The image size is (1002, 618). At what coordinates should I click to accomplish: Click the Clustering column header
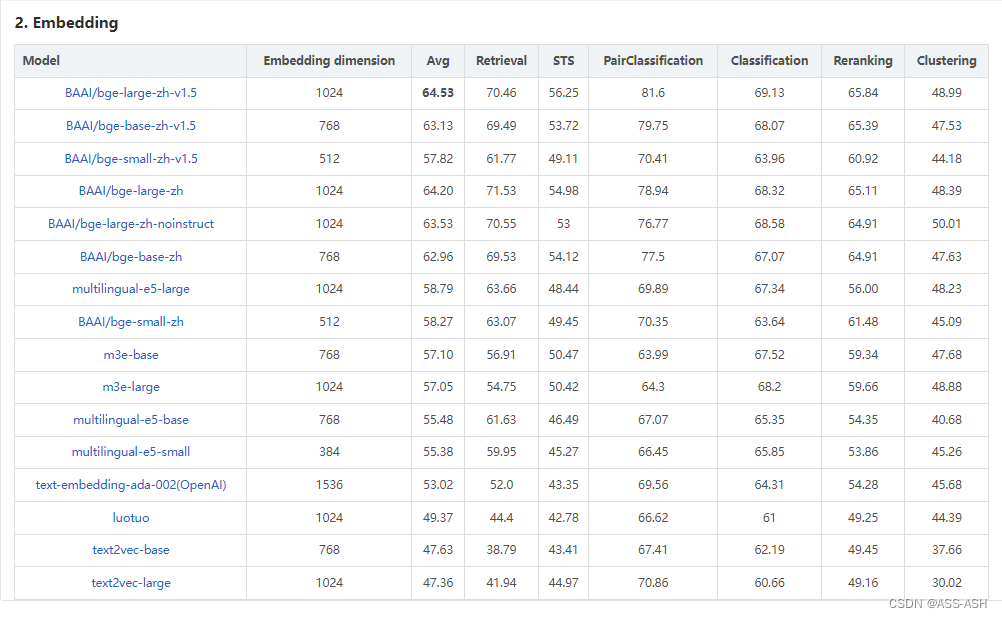pyautogui.click(x=946, y=61)
